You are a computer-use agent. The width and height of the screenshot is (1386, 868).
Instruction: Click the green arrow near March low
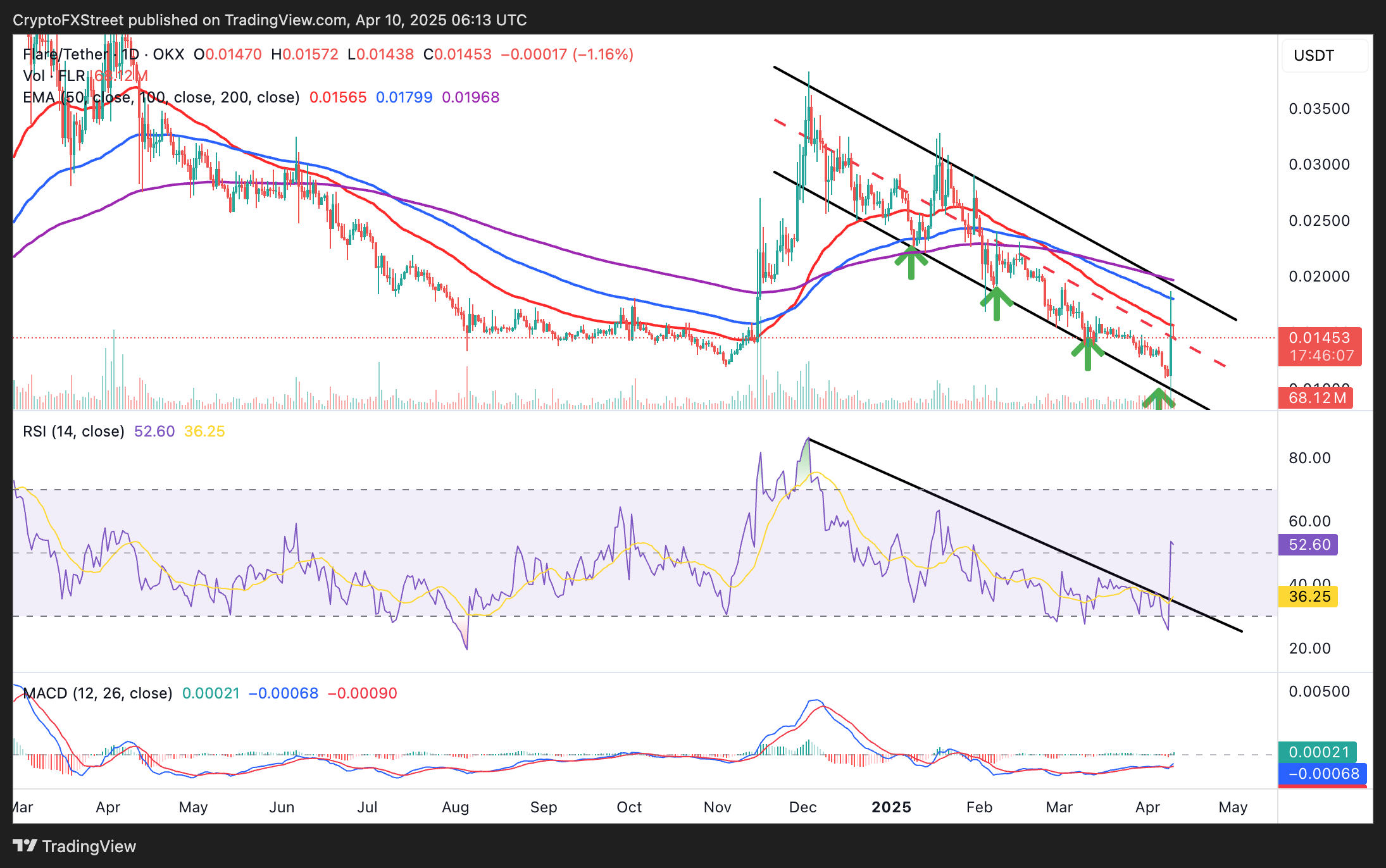pyautogui.click(x=1087, y=354)
